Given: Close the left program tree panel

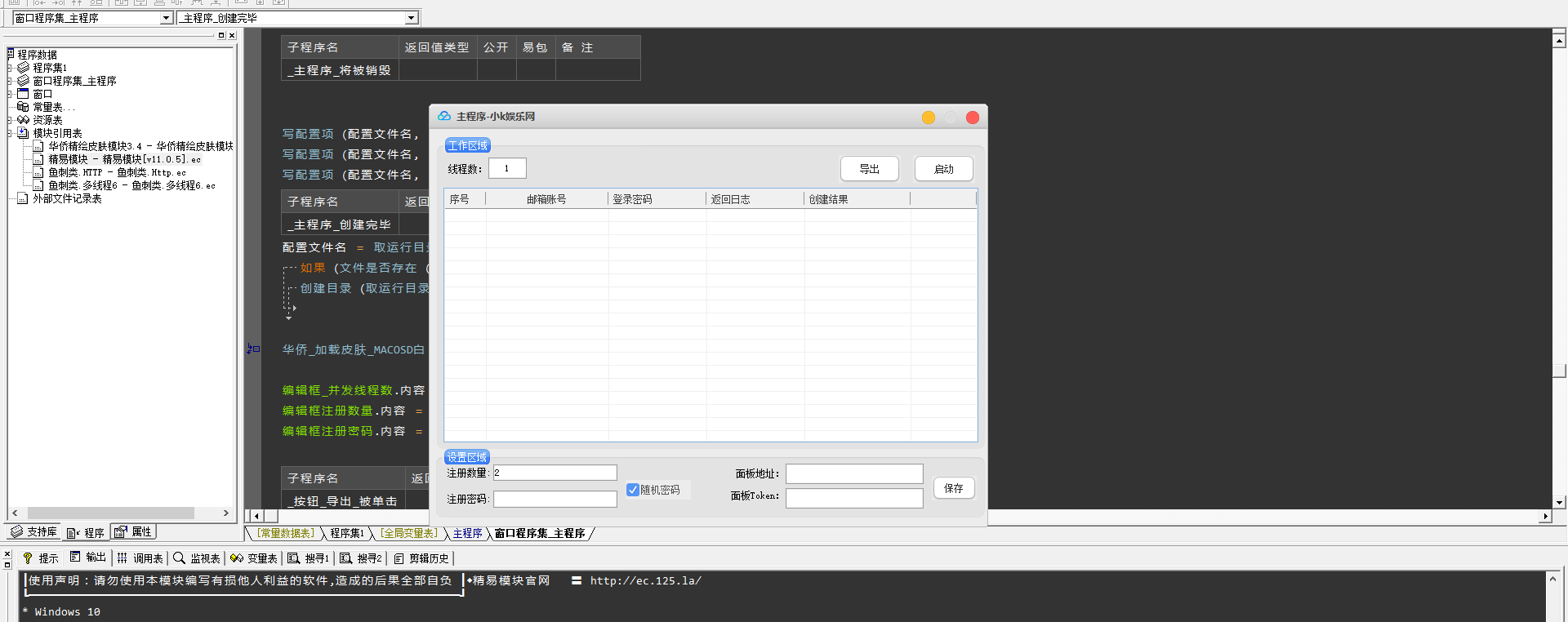Looking at the screenshot, I should pos(232,35).
